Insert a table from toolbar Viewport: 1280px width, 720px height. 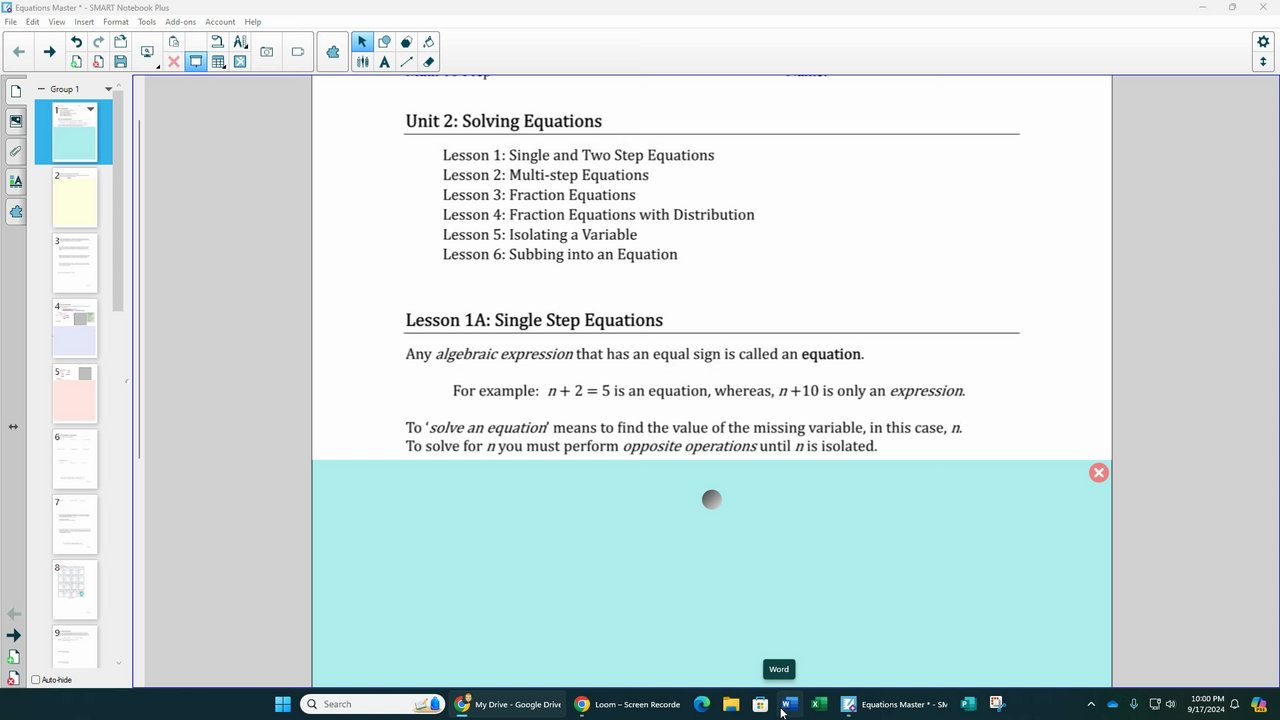[218, 62]
